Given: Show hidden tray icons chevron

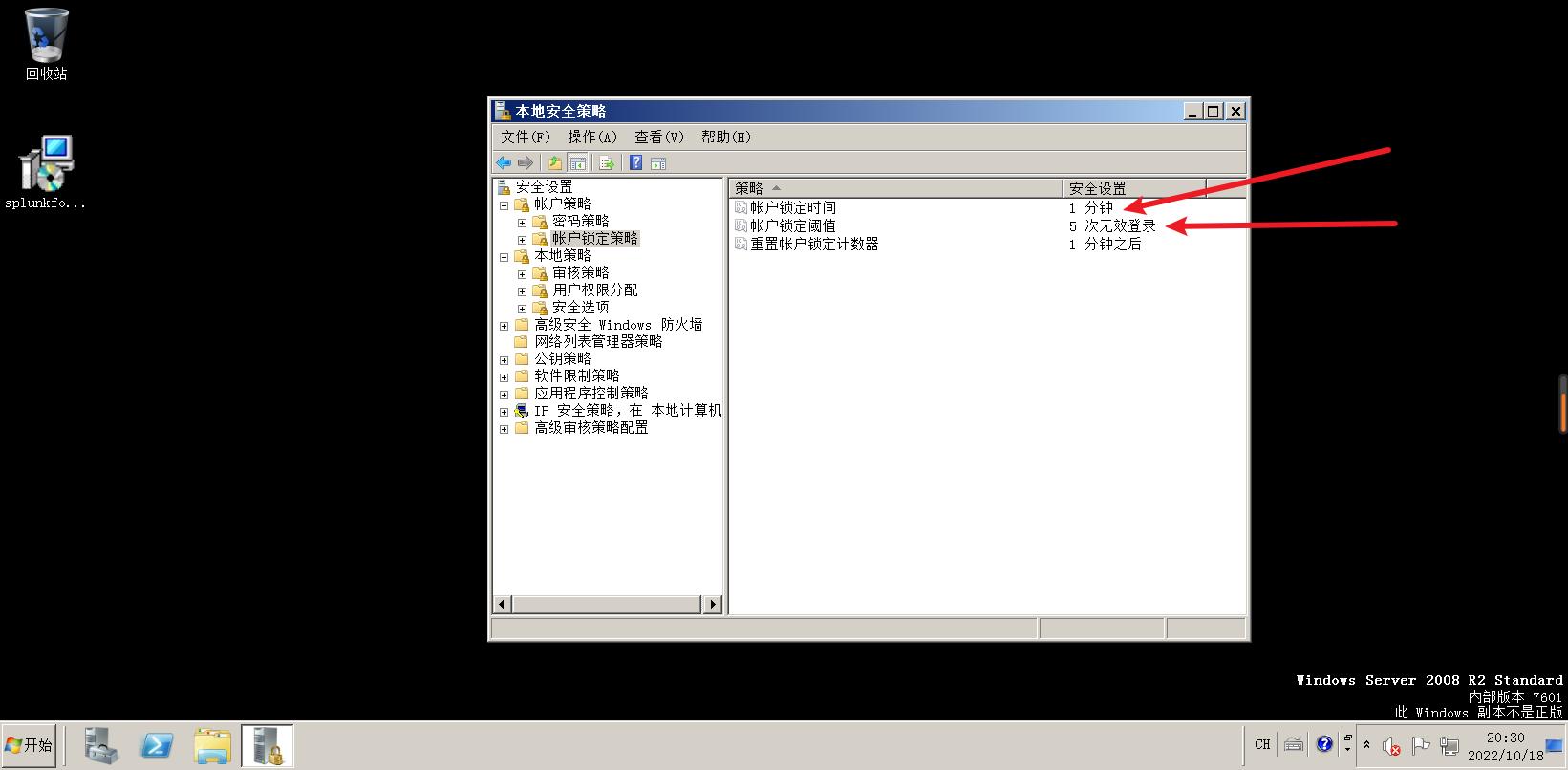Looking at the screenshot, I should click(x=1366, y=745).
